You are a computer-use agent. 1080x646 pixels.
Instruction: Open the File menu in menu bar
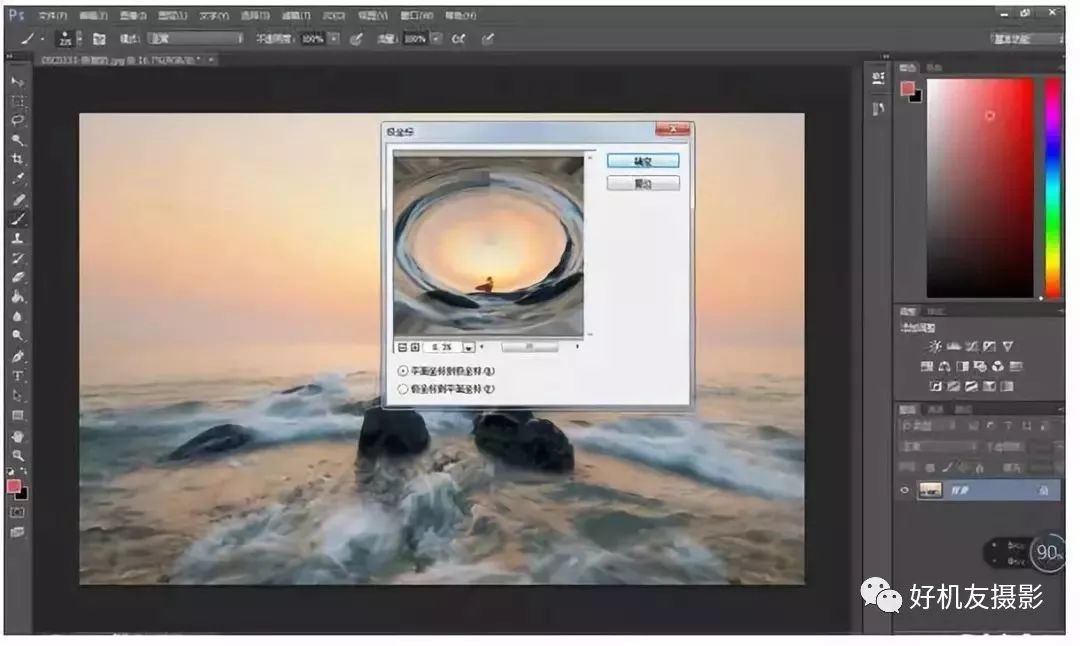click(x=52, y=16)
